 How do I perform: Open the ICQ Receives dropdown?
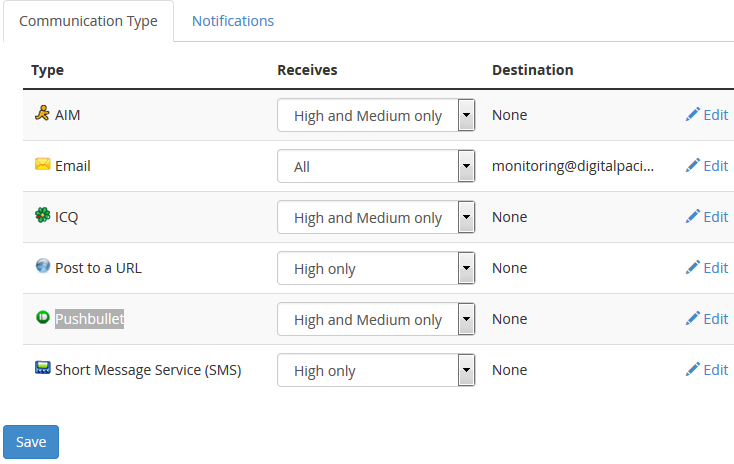tap(376, 217)
